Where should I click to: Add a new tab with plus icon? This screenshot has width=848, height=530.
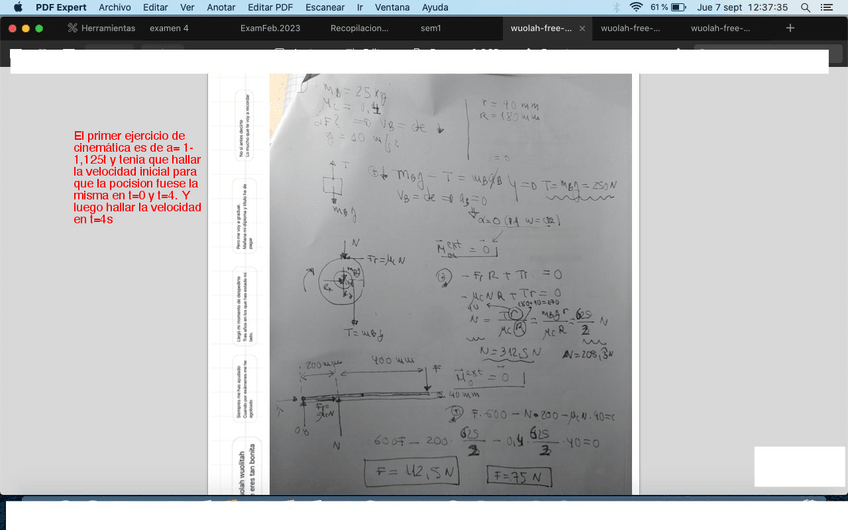pyautogui.click(x=790, y=28)
